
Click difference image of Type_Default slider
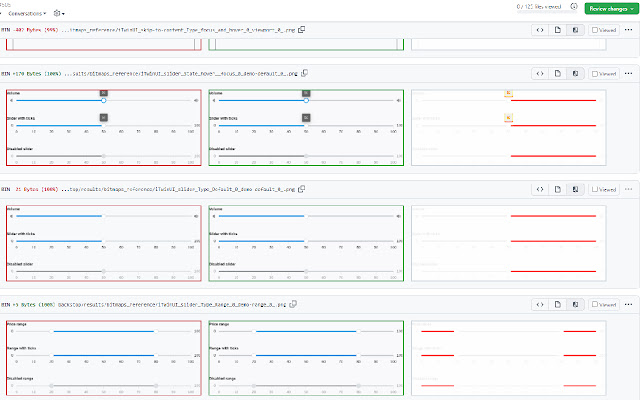509,243
